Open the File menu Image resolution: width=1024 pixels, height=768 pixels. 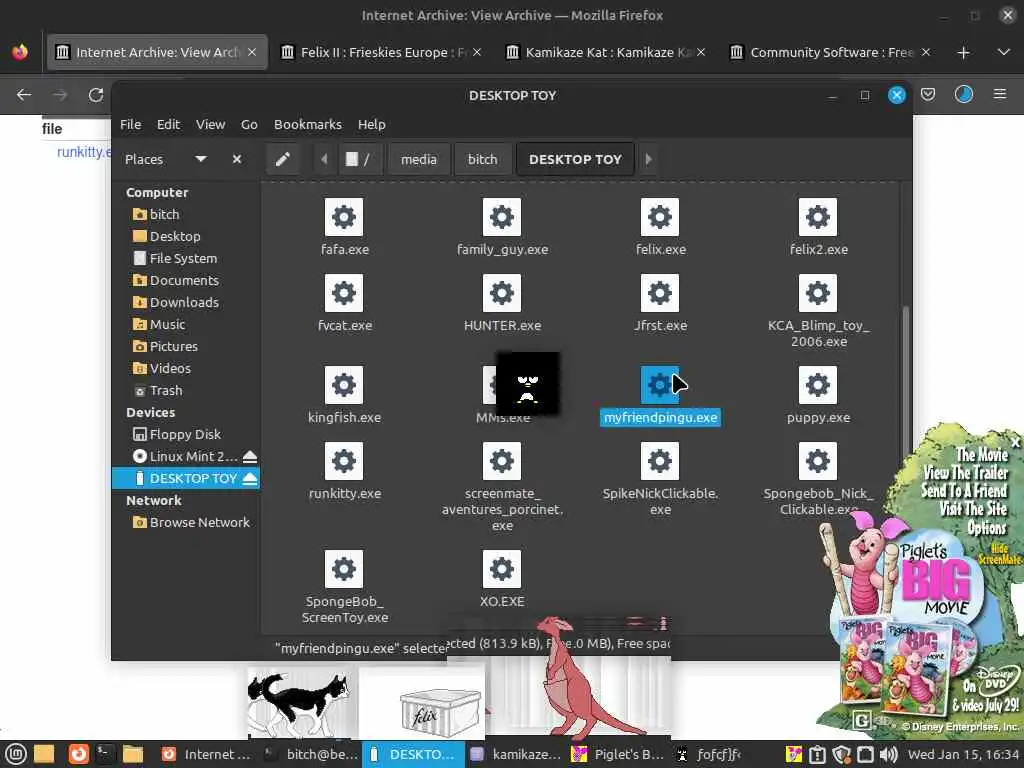click(131, 124)
